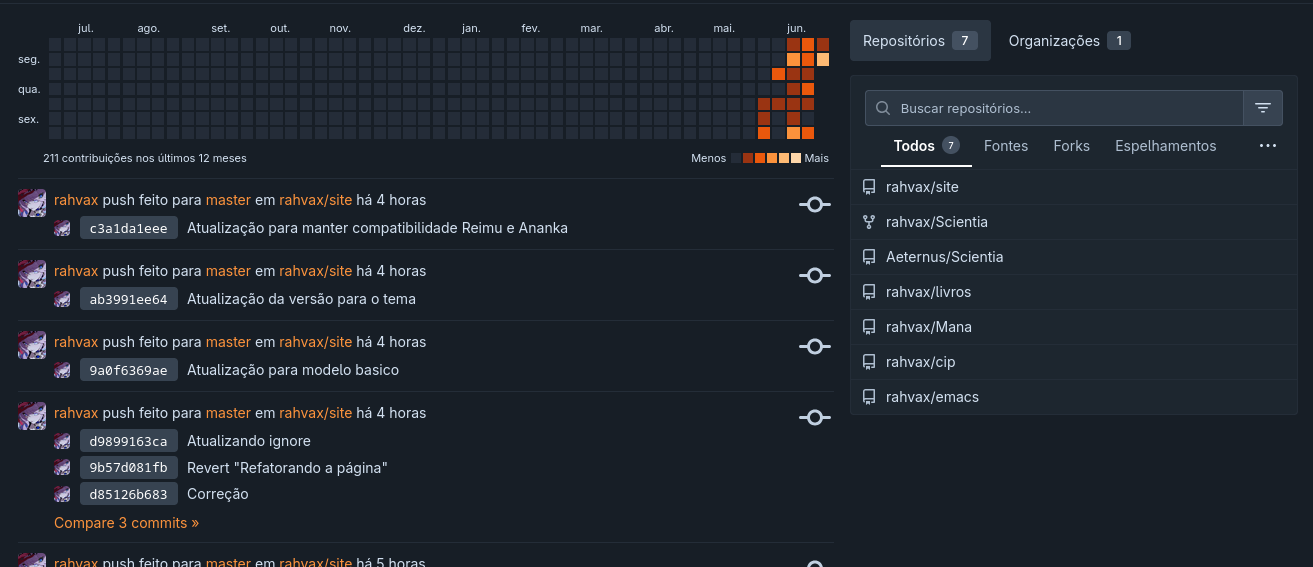Click the master branch link in first push
The width and height of the screenshot is (1313, 567).
228,200
